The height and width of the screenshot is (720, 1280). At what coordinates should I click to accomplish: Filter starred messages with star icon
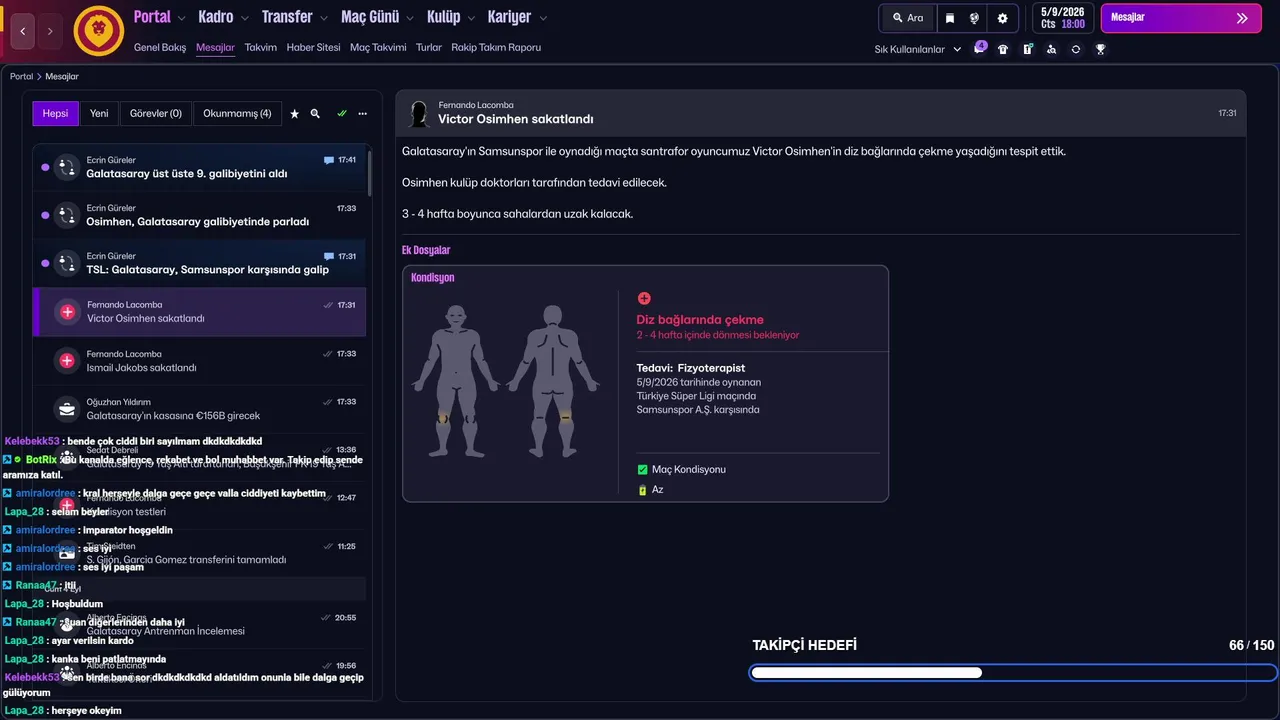coord(294,114)
